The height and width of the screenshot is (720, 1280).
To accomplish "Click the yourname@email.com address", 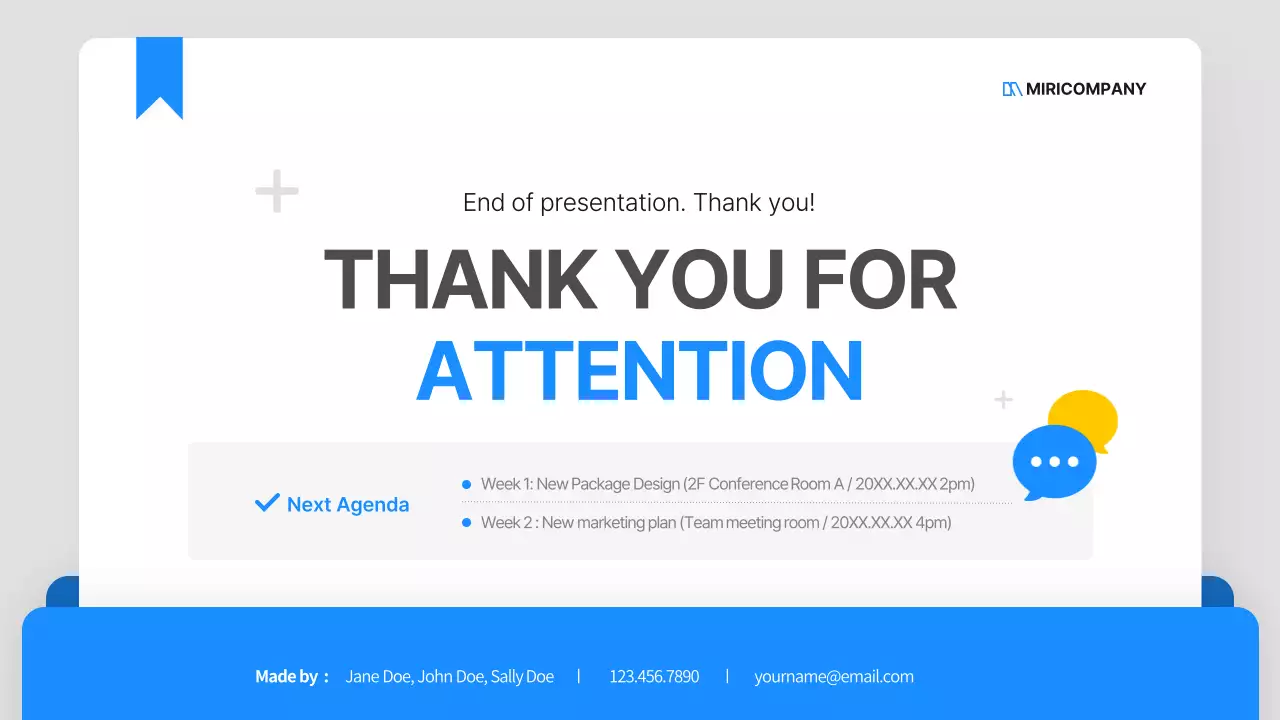I will [834, 677].
